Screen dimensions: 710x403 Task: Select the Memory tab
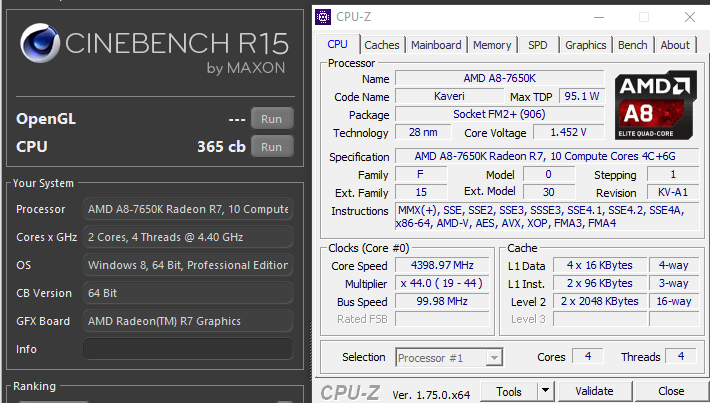[x=492, y=45]
